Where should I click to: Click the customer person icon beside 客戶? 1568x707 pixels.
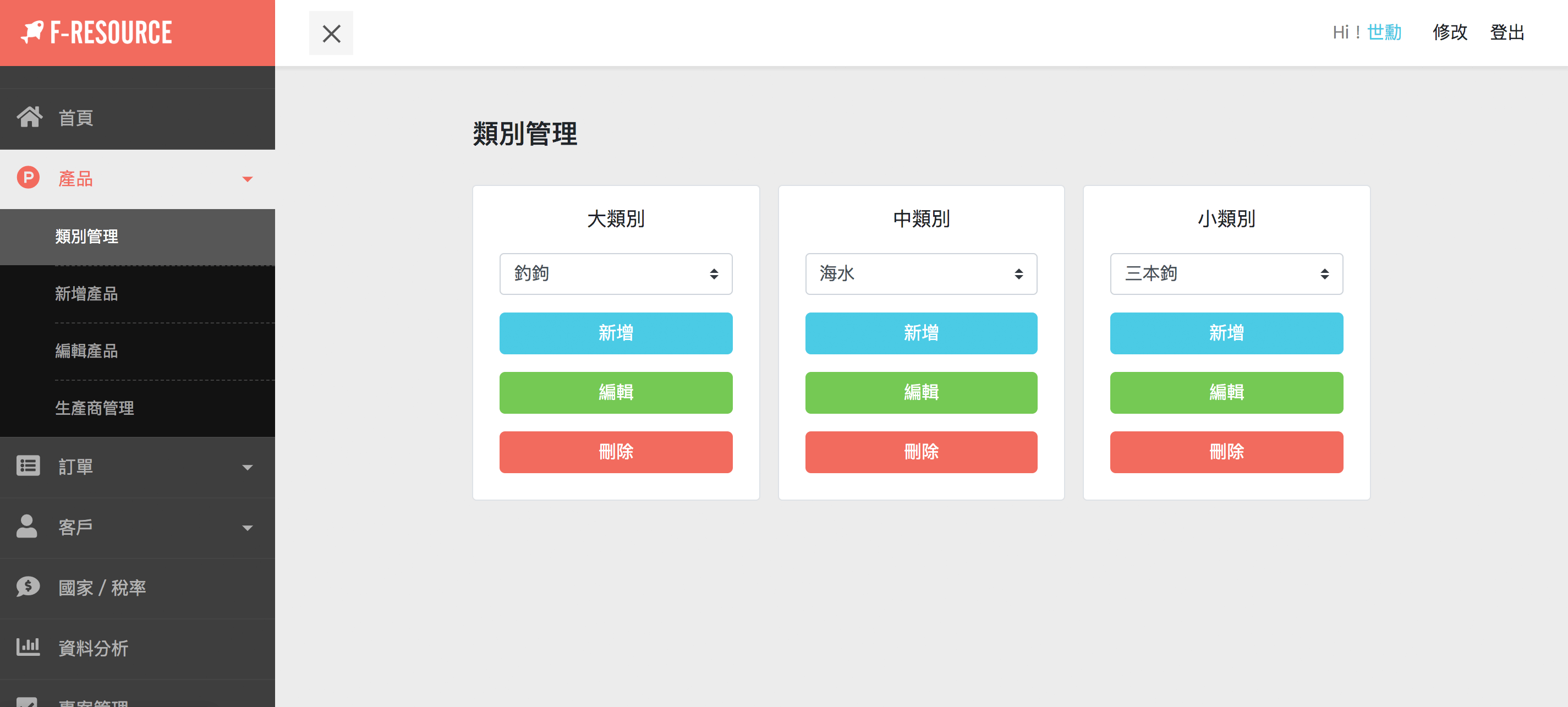(x=27, y=527)
